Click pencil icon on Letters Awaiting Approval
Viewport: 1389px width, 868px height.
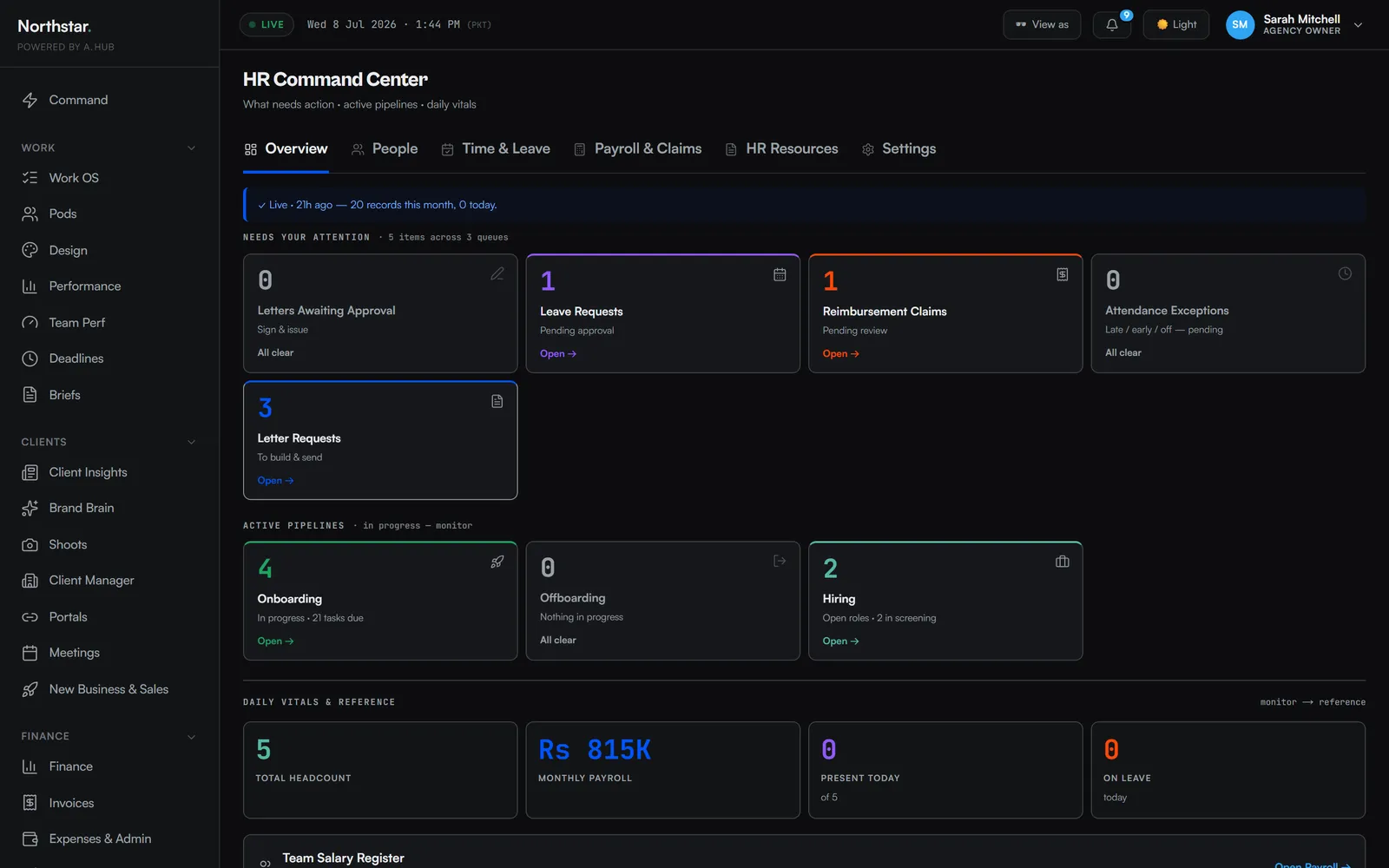497,274
